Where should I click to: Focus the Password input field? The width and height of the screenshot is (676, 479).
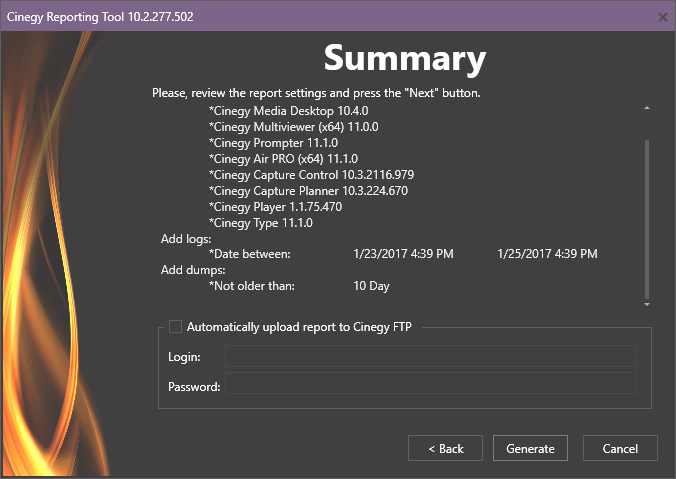pyautogui.click(x=431, y=383)
